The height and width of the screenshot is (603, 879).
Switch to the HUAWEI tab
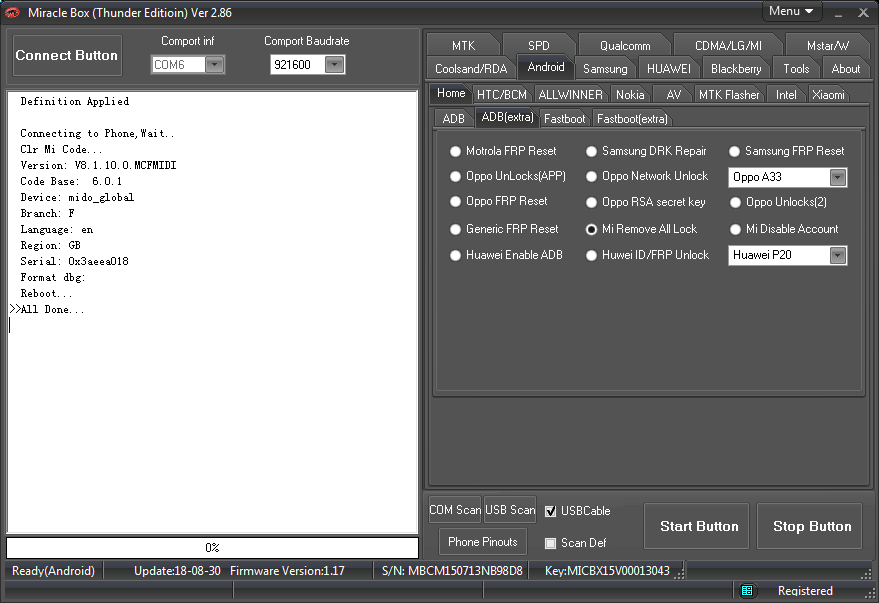tap(668, 68)
